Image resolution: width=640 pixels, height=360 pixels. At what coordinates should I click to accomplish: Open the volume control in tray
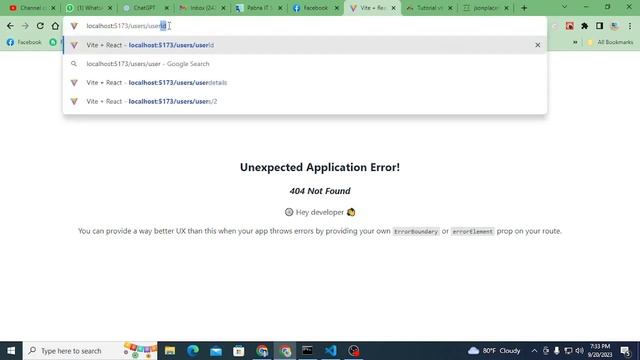point(579,351)
